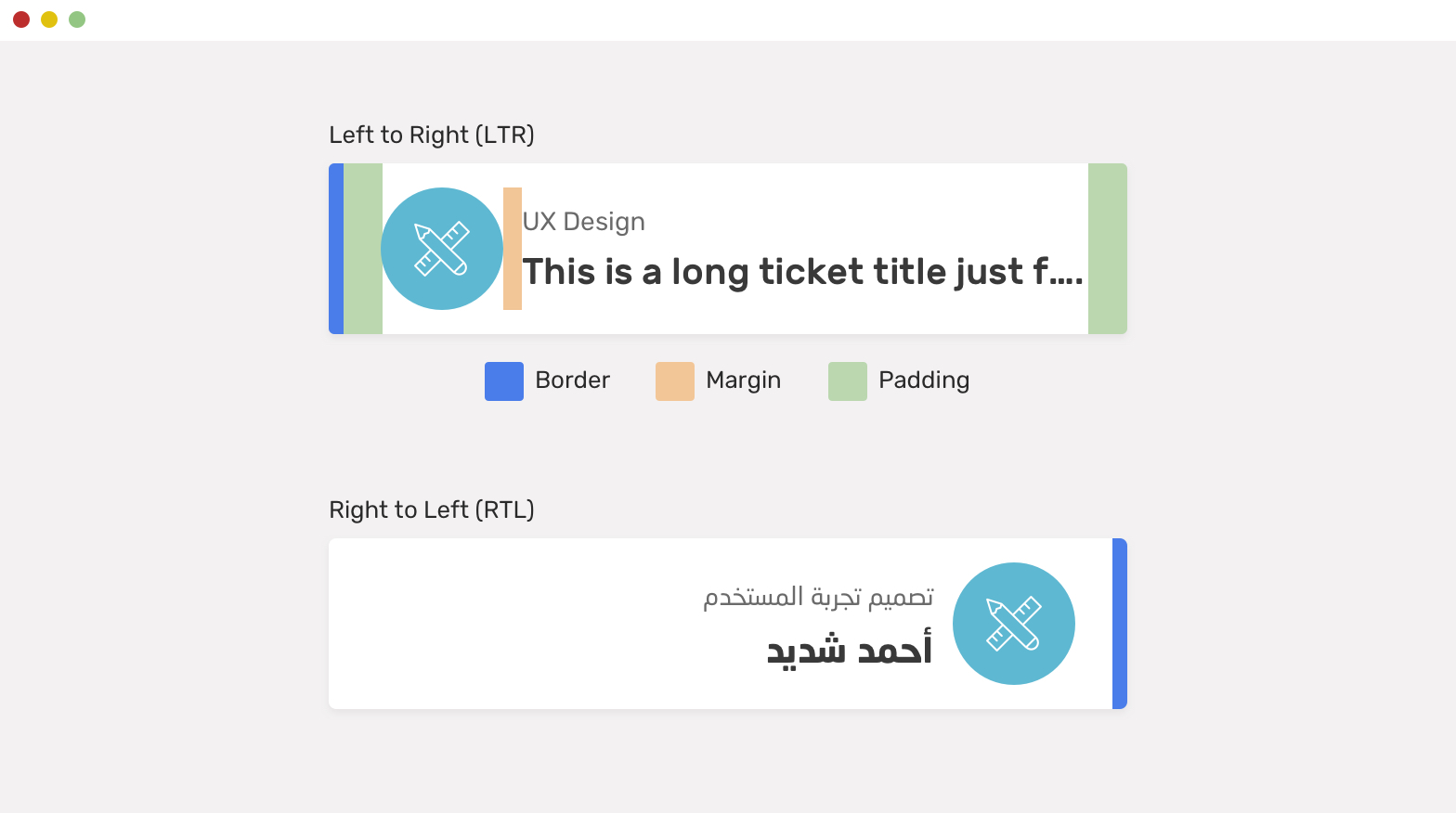
Task: Click the design icon in the LTR card
Action: (442, 249)
